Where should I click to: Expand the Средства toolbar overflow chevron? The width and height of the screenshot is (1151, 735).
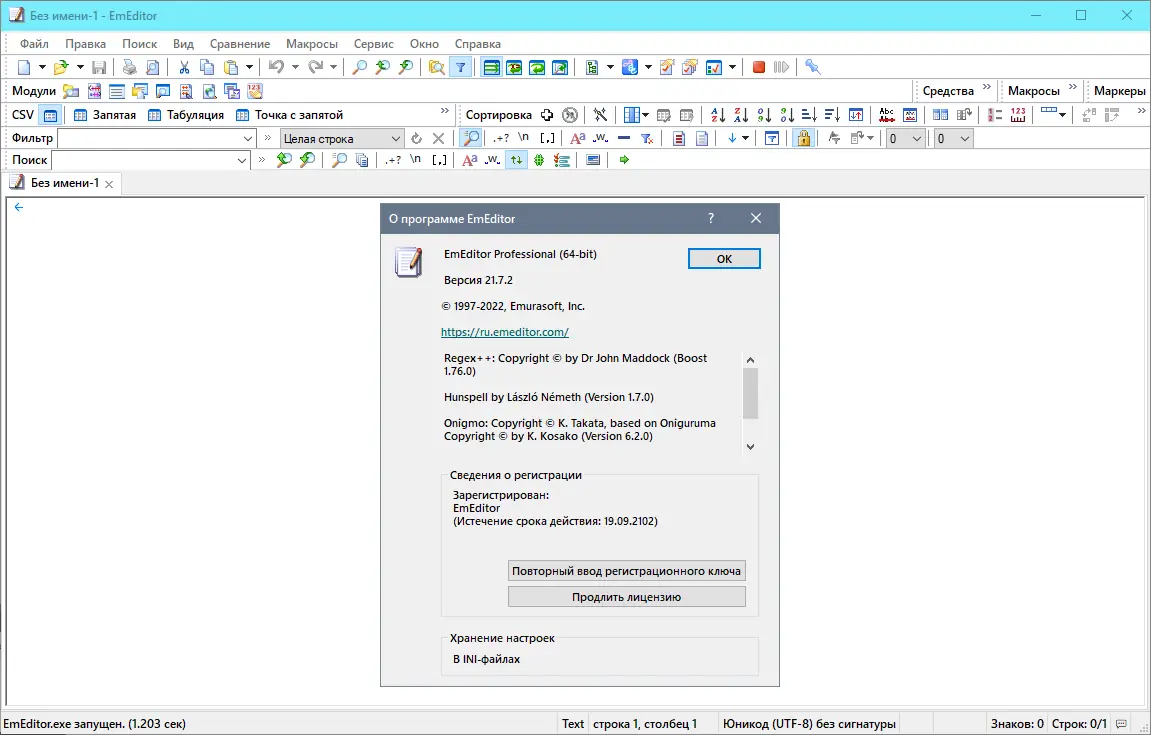pos(987,87)
